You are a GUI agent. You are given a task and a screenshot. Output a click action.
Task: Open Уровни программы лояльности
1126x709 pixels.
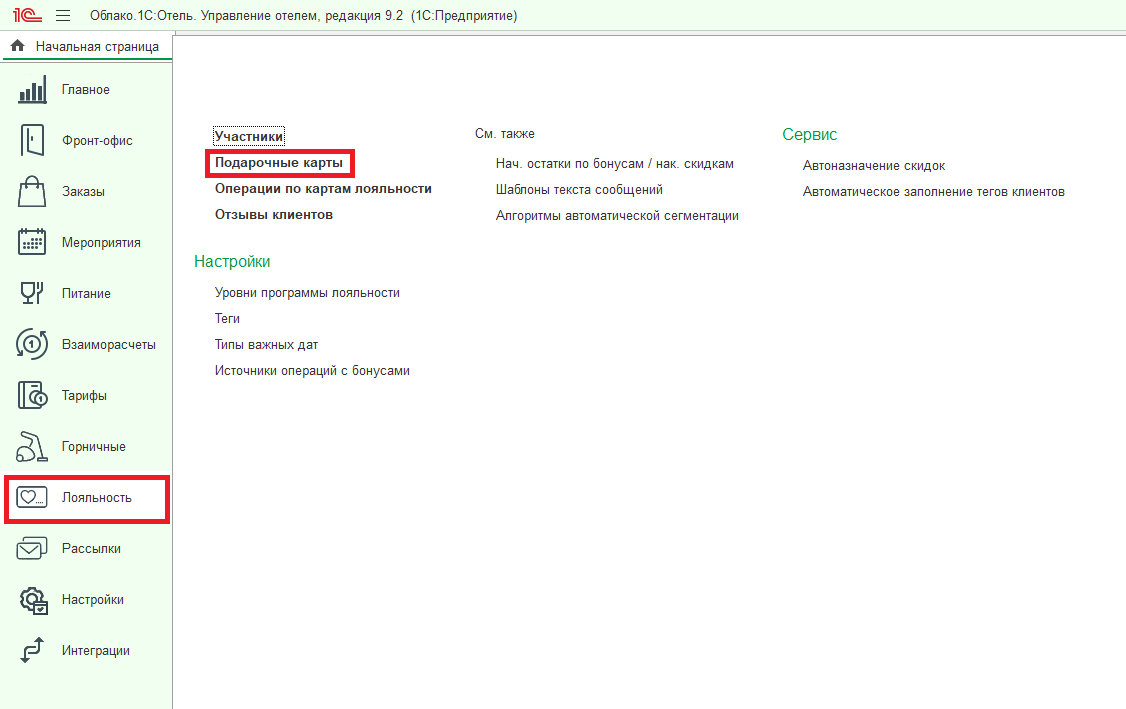[307, 292]
